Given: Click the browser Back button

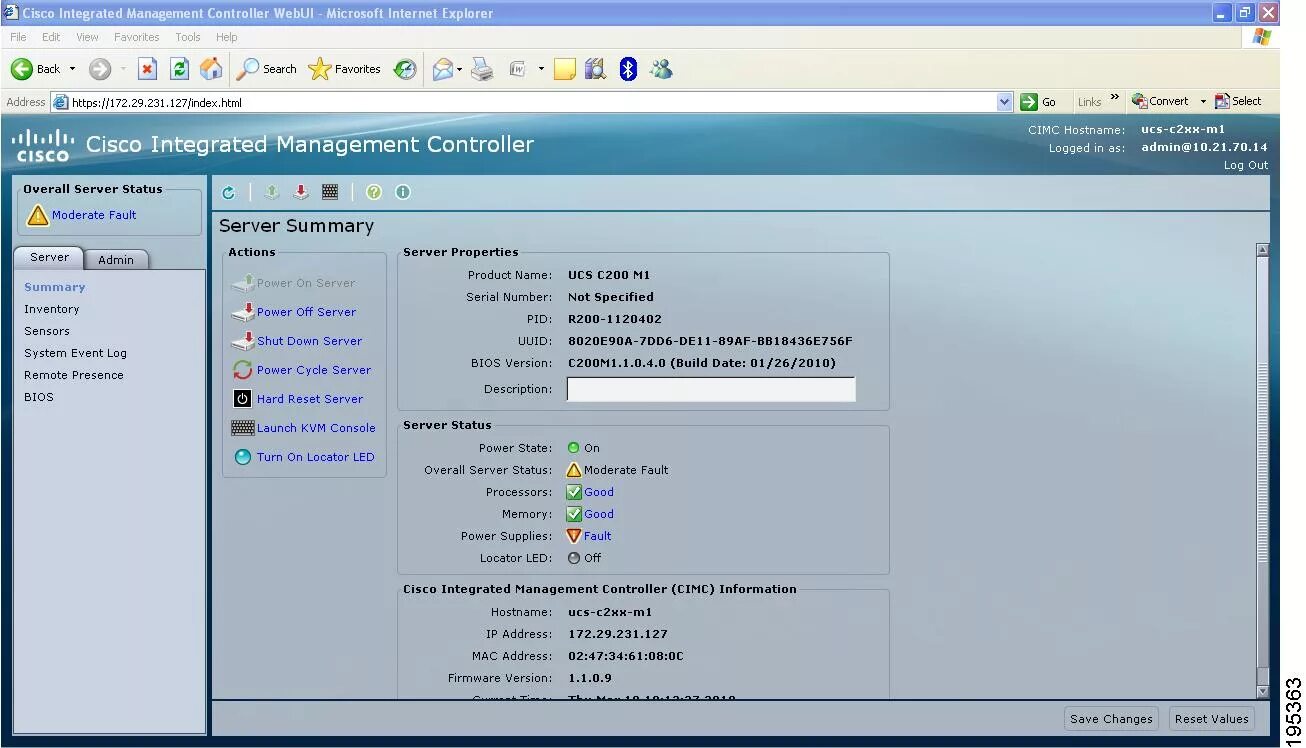Looking at the screenshot, I should tap(36, 69).
